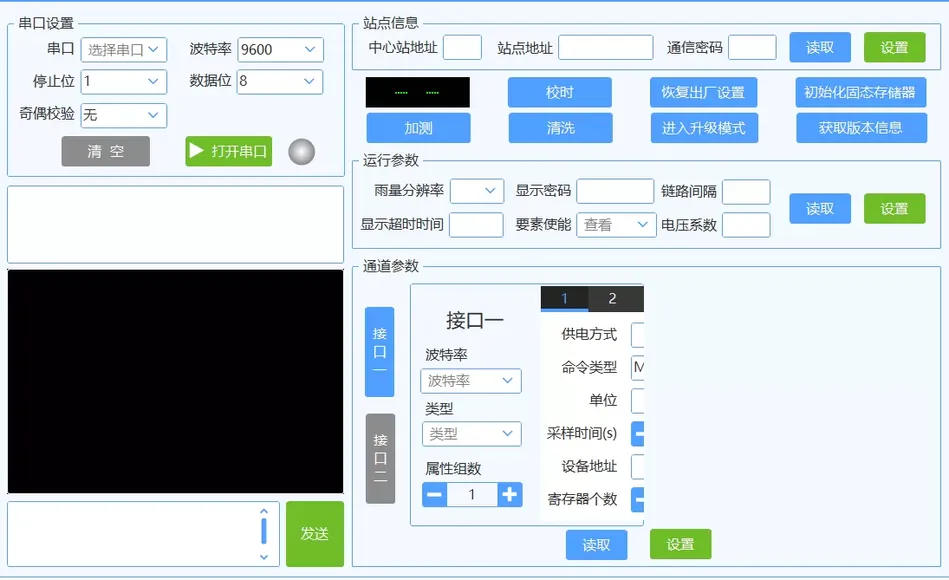
Task: Click the minus icon for 属性组数
Action: click(434, 494)
